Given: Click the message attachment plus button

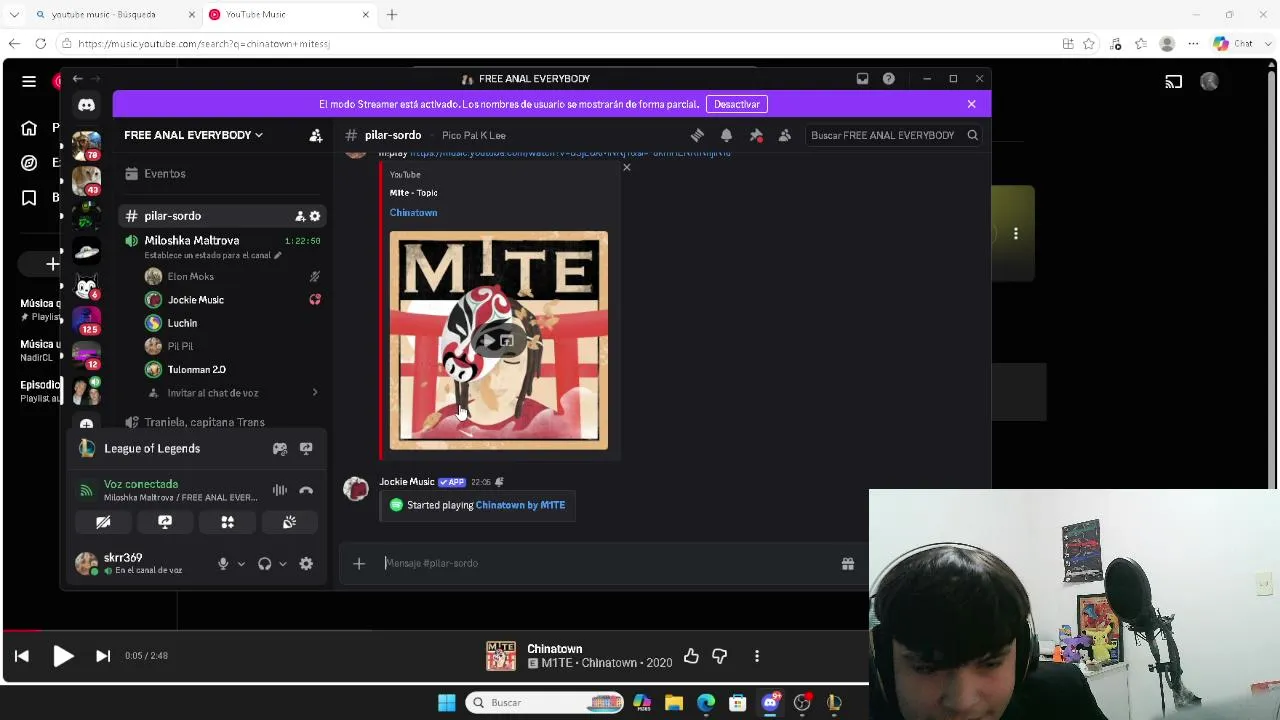Looking at the screenshot, I should click(359, 564).
